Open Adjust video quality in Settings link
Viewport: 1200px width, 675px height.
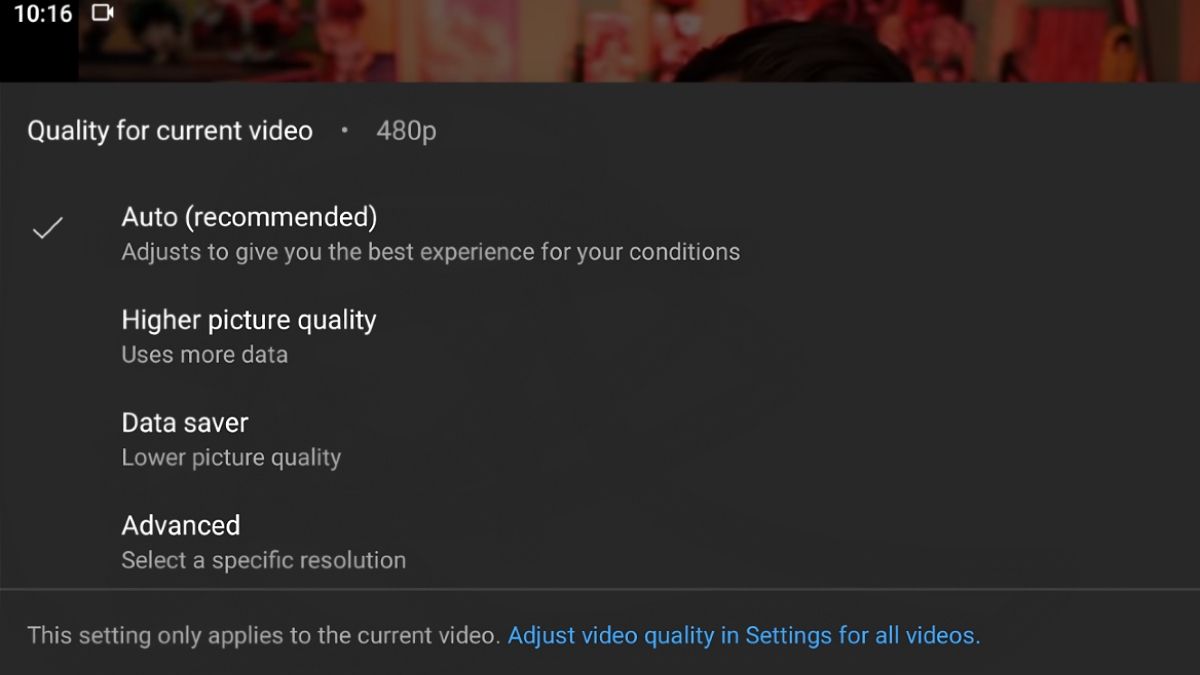[744, 634]
